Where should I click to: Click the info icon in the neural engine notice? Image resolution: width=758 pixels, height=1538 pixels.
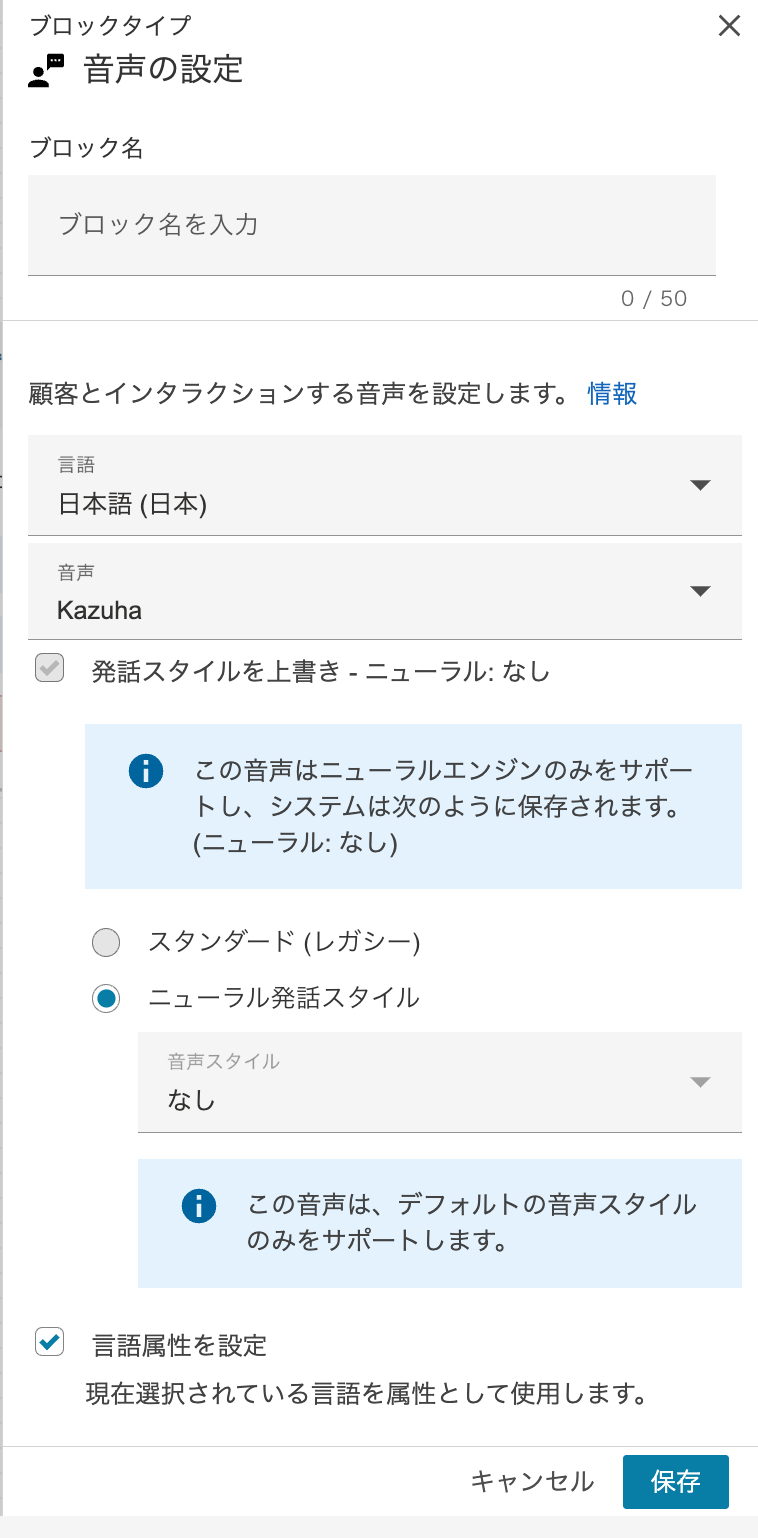click(146, 772)
